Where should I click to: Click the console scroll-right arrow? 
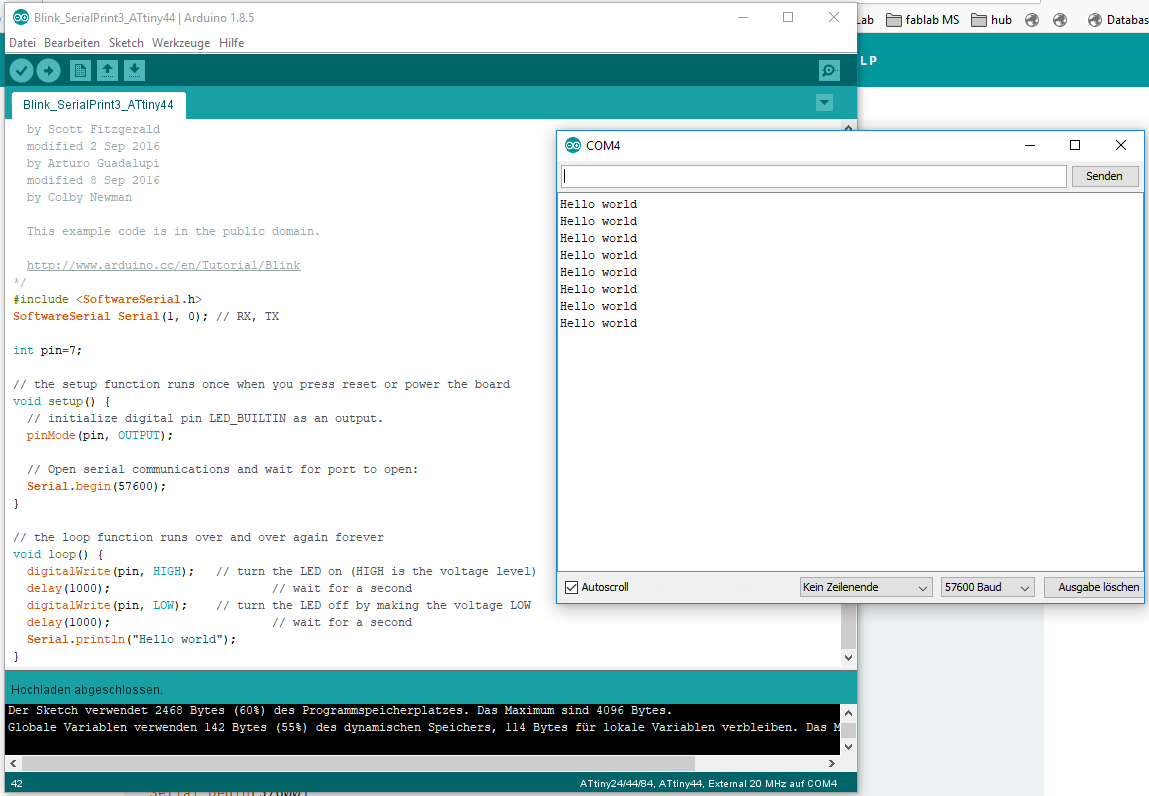pyautogui.click(x=832, y=763)
